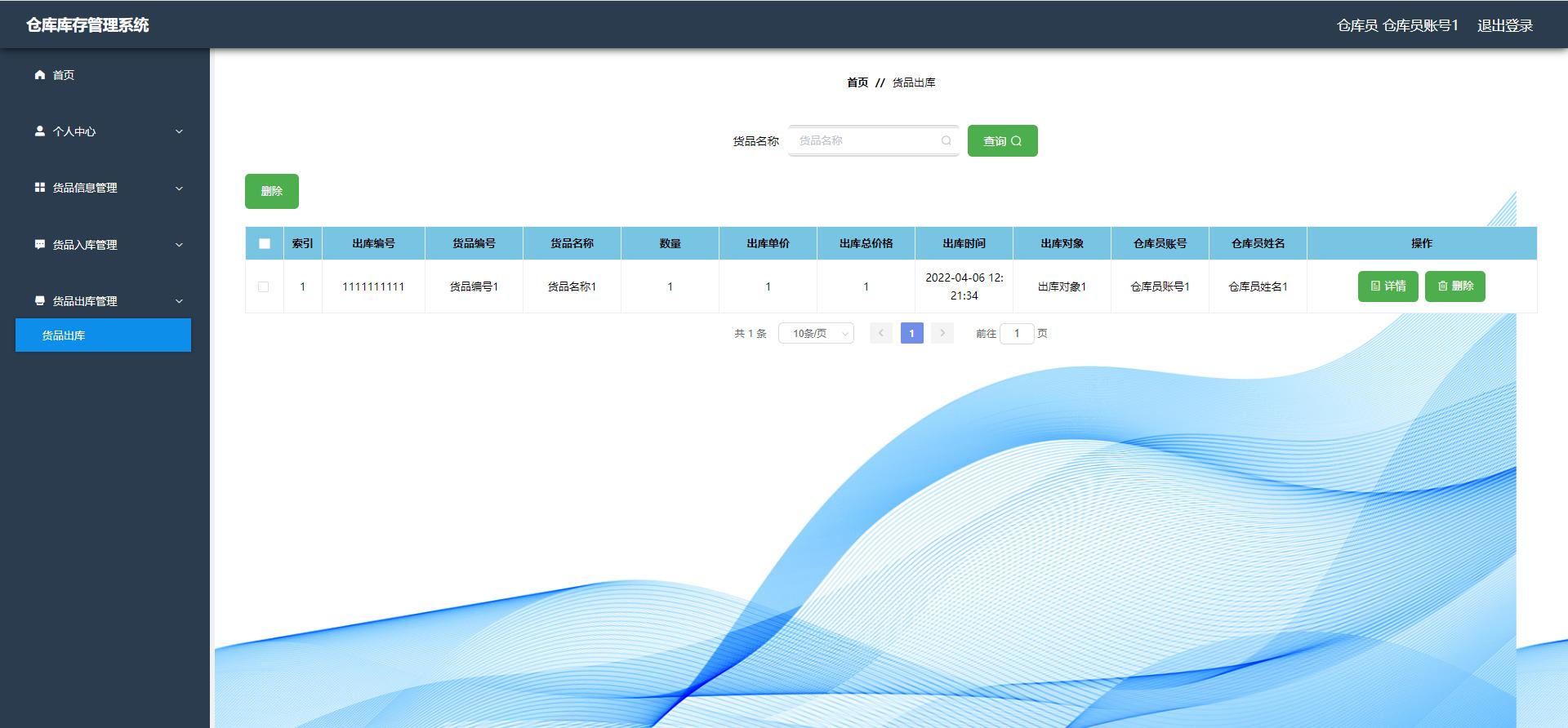The image size is (1568, 728).
Task: Click cell 货品名称1
Action: [x=572, y=286]
